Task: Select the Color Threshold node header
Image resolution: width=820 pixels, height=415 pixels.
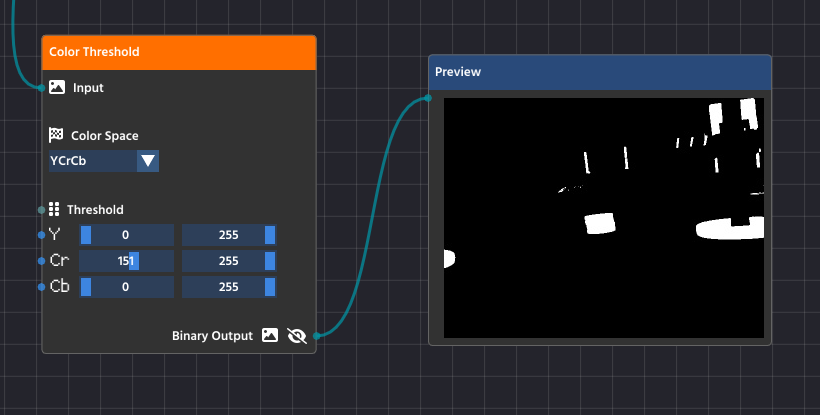Action: [x=179, y=52]
